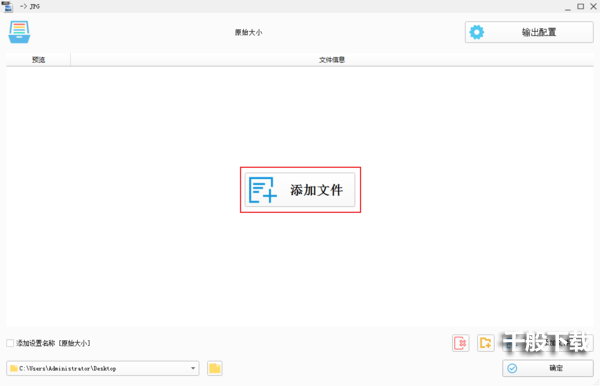Browse output folder with the yellow folder icon
This screenshot has height=386, width=600.
pos(215,368)
